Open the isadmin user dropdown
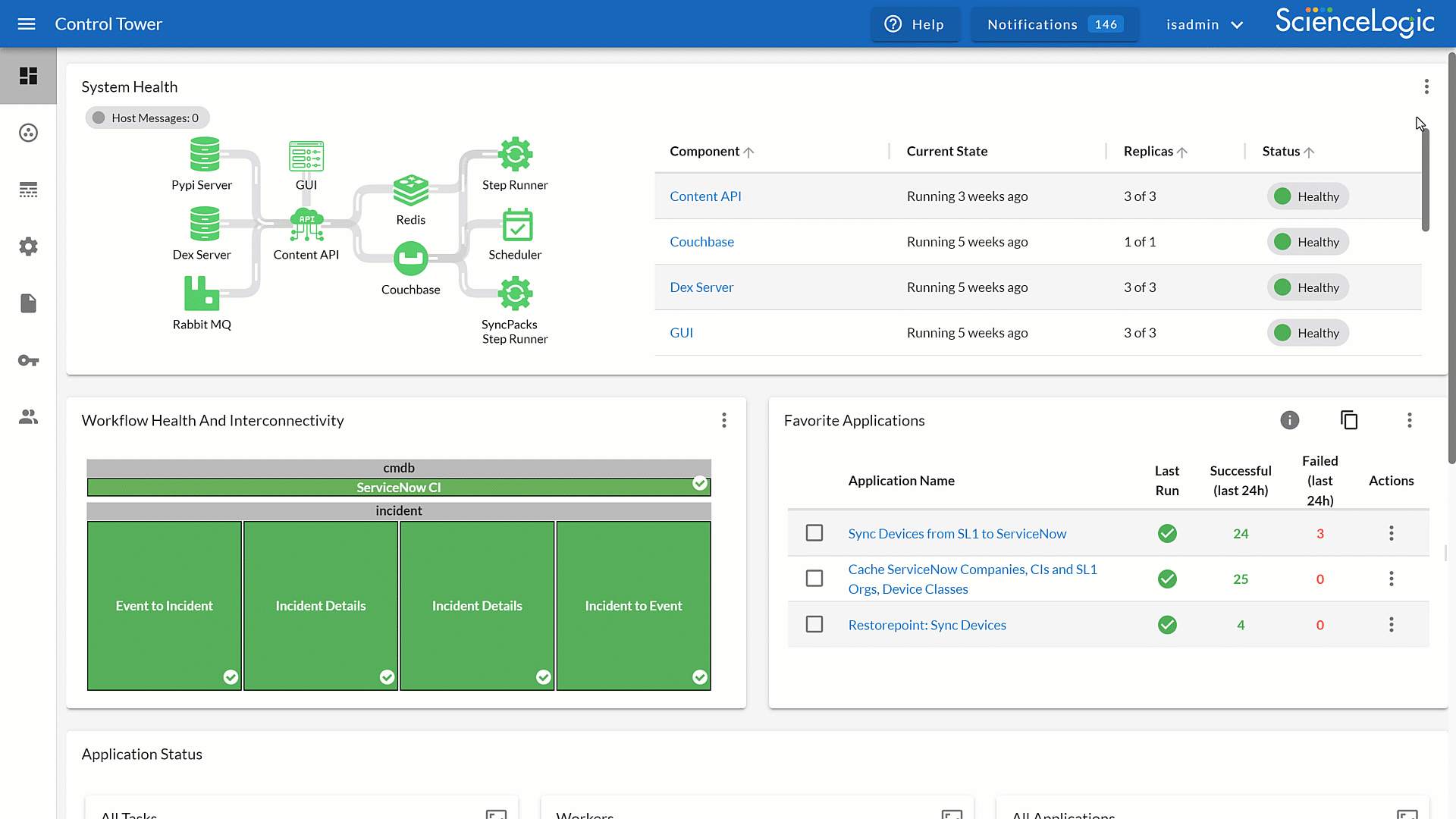Image resolution: width=1456 pixels, height=819 pixels. pos(1204,24)
